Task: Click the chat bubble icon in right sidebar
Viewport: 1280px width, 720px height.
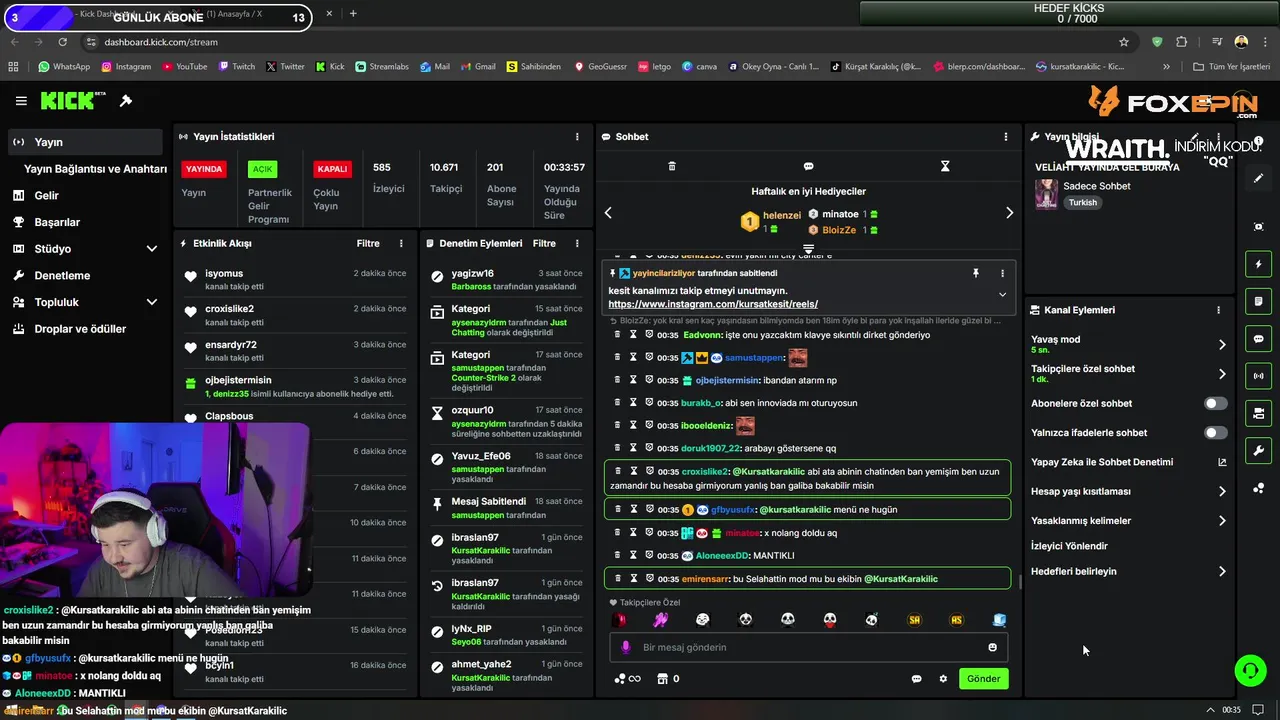Action: 1259,339
